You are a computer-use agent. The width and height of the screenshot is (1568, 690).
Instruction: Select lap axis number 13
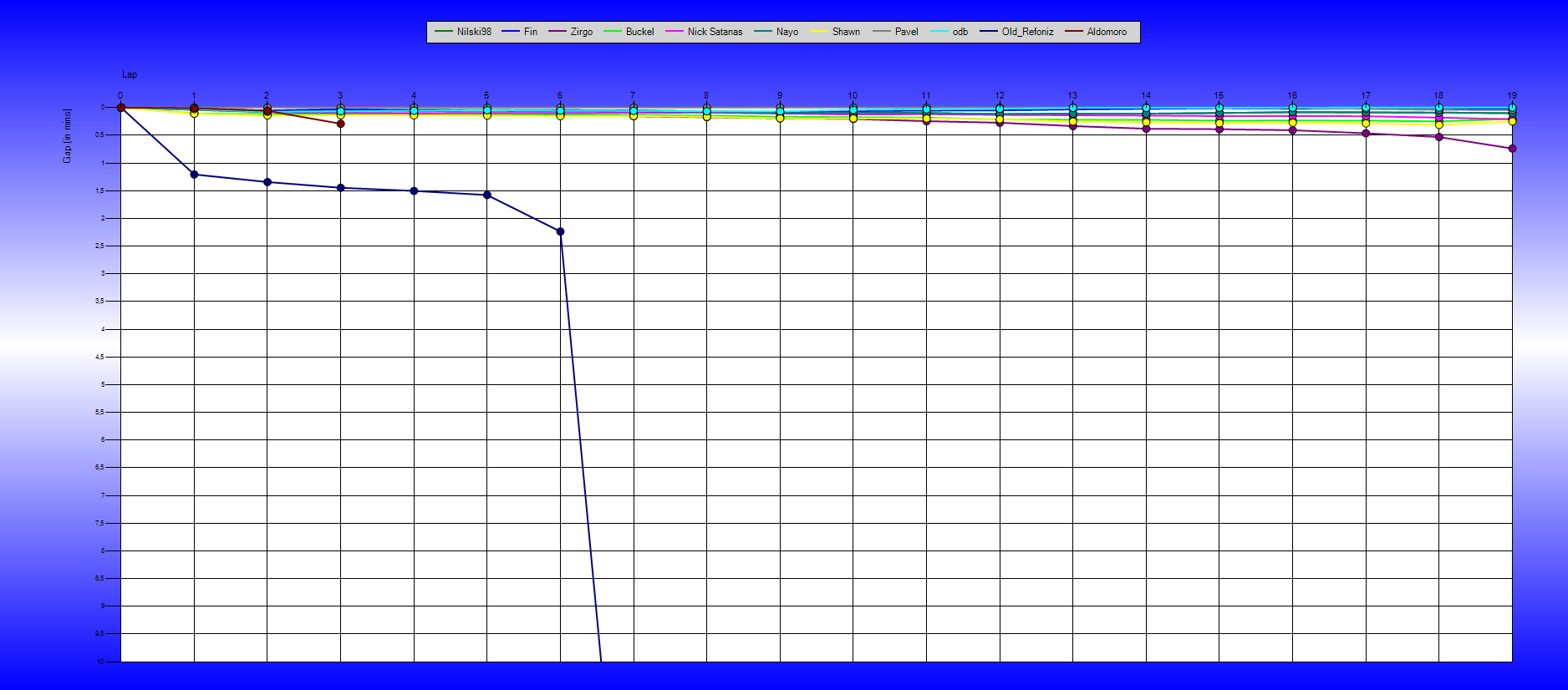[x=1072, y=95]
